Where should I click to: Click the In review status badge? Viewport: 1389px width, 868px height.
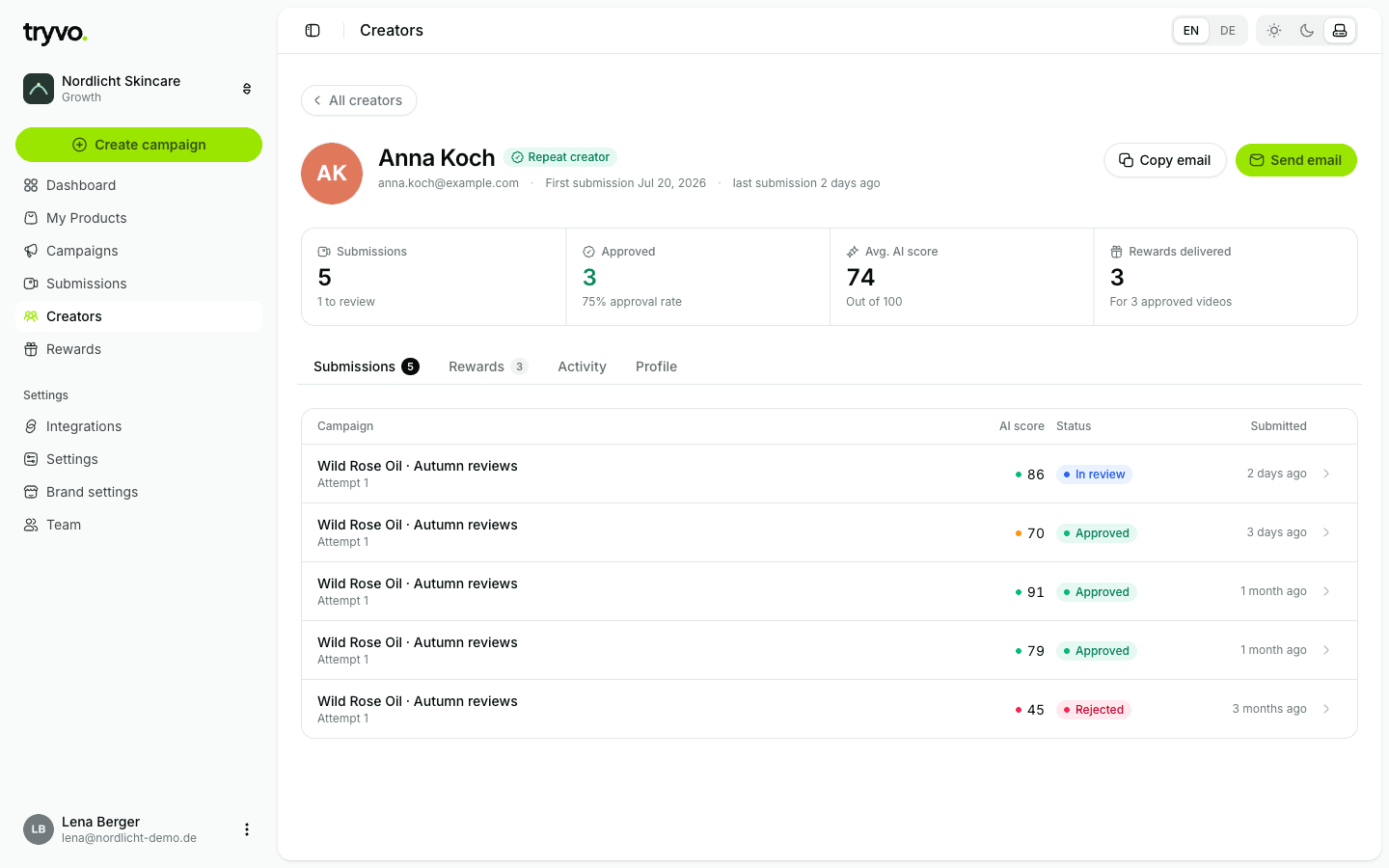coord(1094,475)
